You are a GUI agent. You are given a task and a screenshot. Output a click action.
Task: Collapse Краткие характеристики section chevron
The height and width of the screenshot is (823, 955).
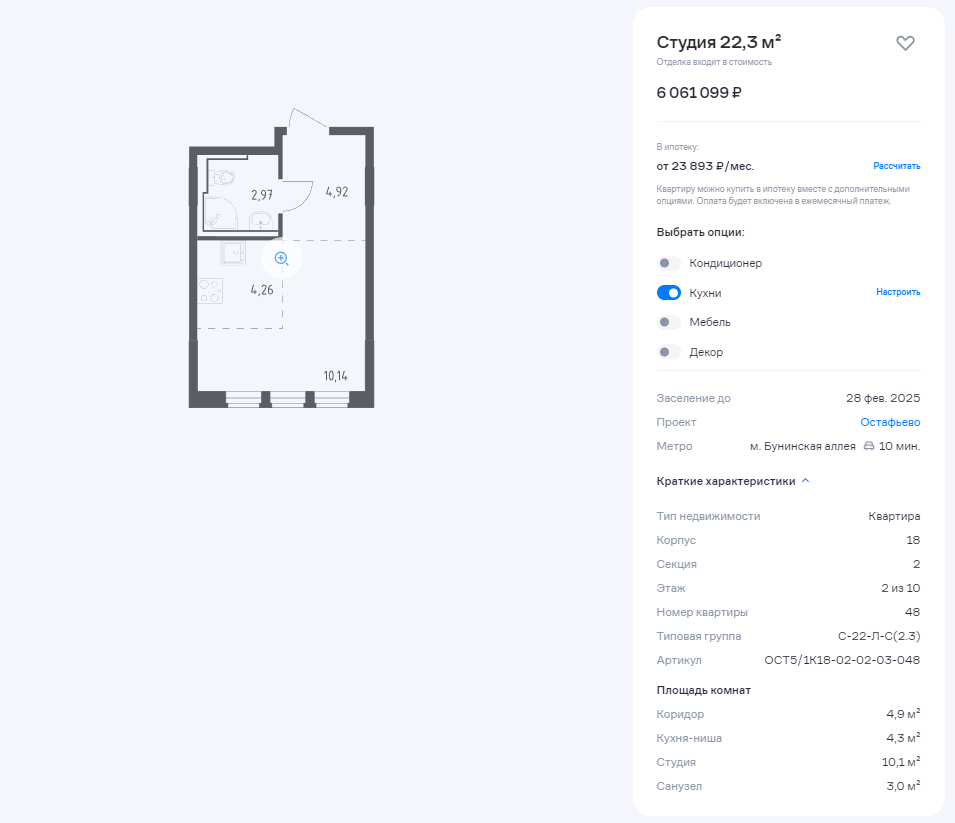coord(806,481)
